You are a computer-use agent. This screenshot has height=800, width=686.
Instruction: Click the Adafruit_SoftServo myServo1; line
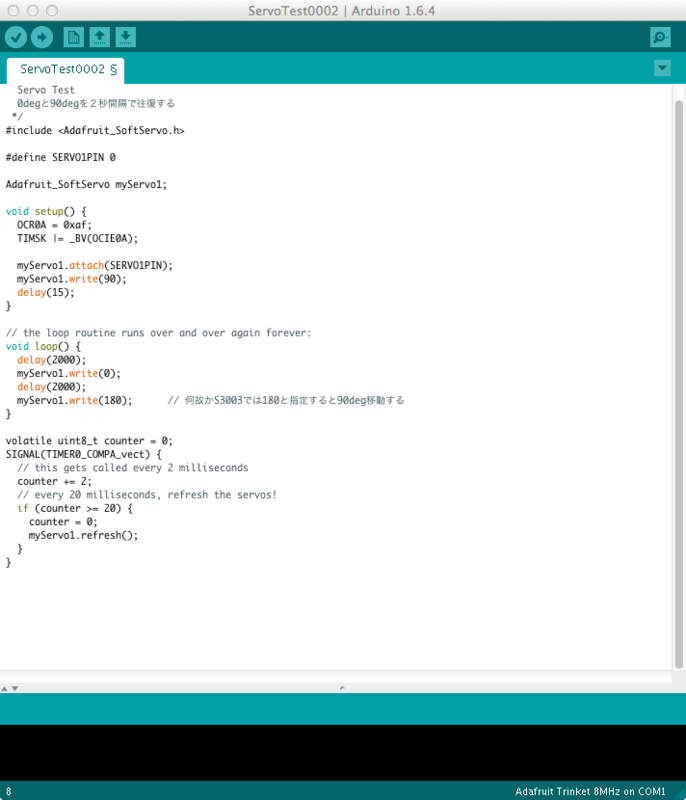(86, 184)
